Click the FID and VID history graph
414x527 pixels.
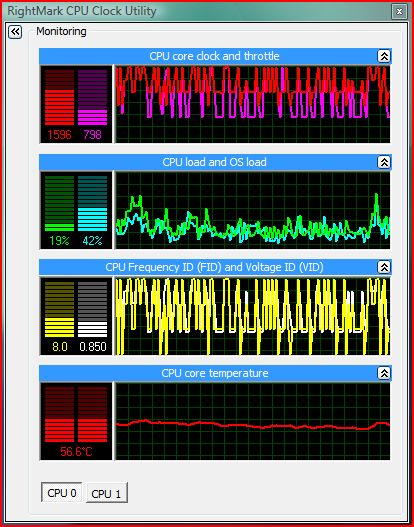[253, 316]
